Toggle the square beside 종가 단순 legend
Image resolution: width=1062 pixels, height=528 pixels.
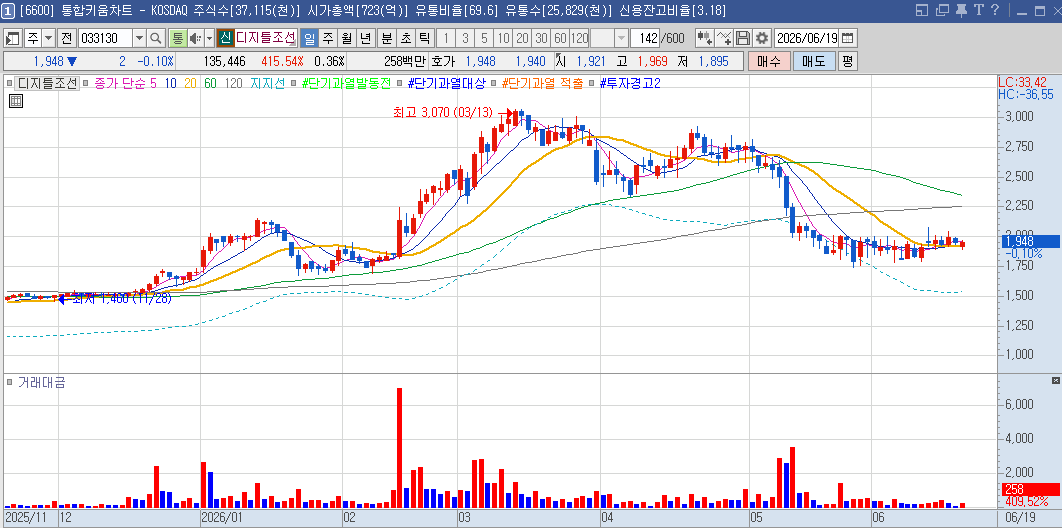87,84
